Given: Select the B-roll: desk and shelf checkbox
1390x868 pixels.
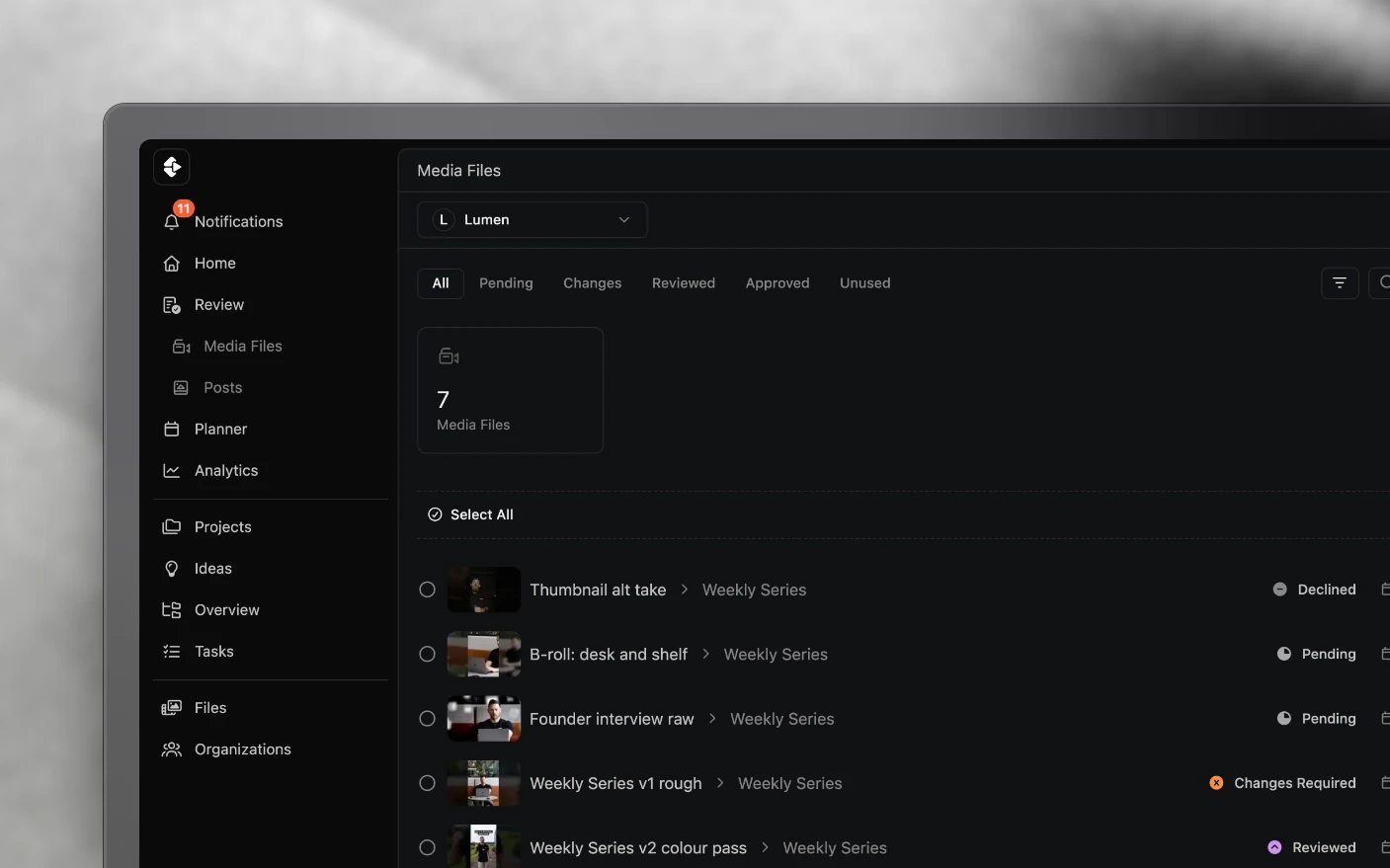Looking at the screenshot, I should pos(427,654).
